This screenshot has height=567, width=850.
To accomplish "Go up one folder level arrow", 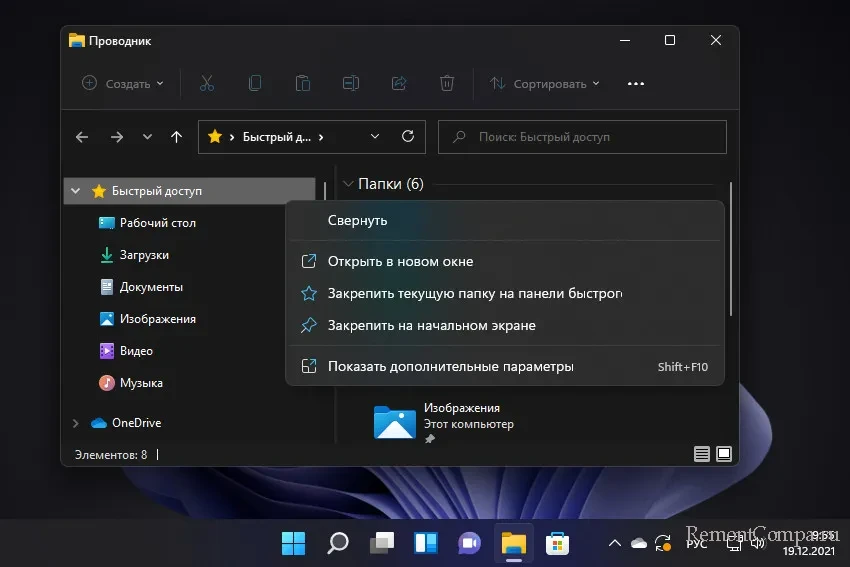I will point(177,137).
